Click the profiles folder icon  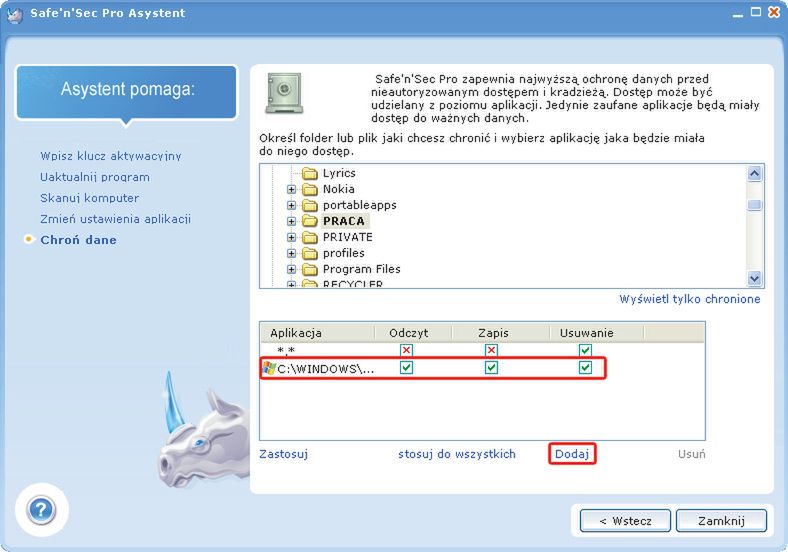pos(310,253)
